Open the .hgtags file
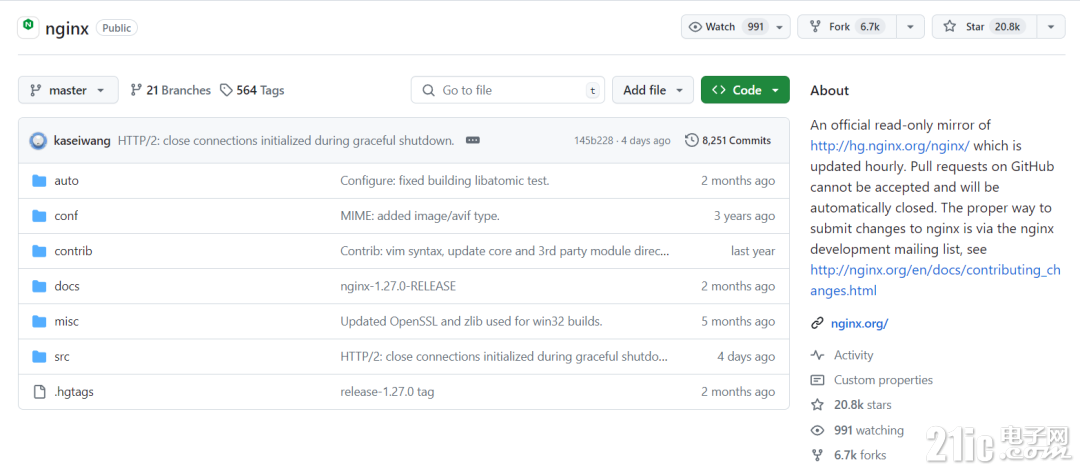Viewport: 1080px width, 469px height. pyautogui.click(x=74, y=392)
